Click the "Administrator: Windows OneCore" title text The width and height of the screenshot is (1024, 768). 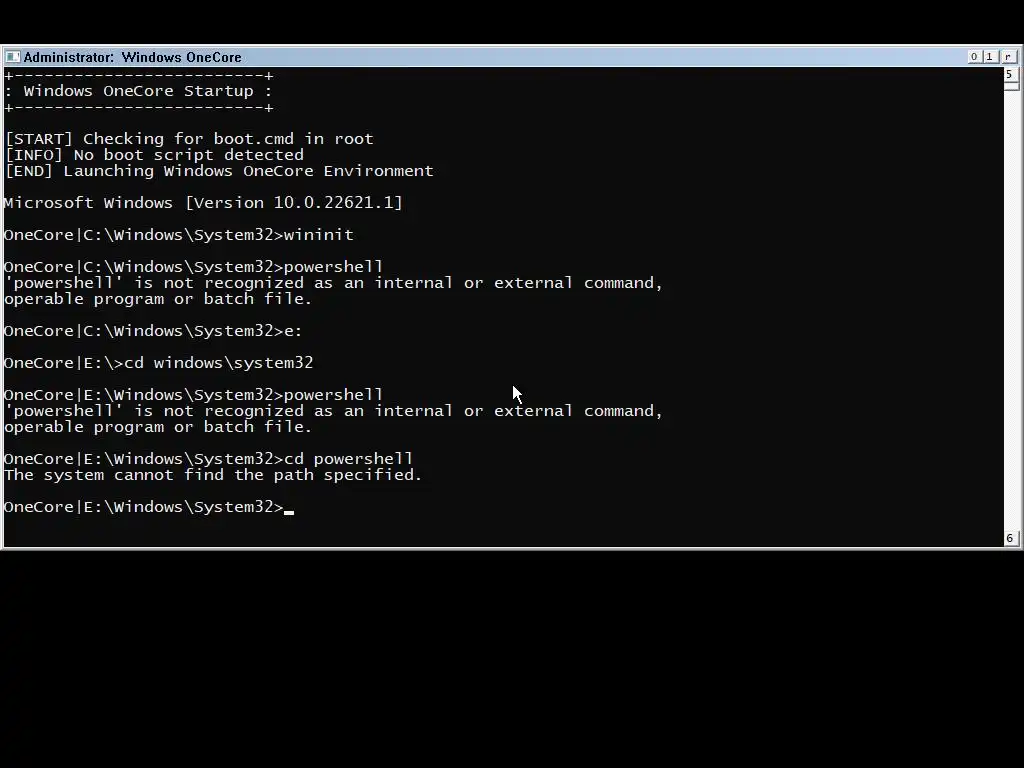pyautogui.click(x=133, y=57)
